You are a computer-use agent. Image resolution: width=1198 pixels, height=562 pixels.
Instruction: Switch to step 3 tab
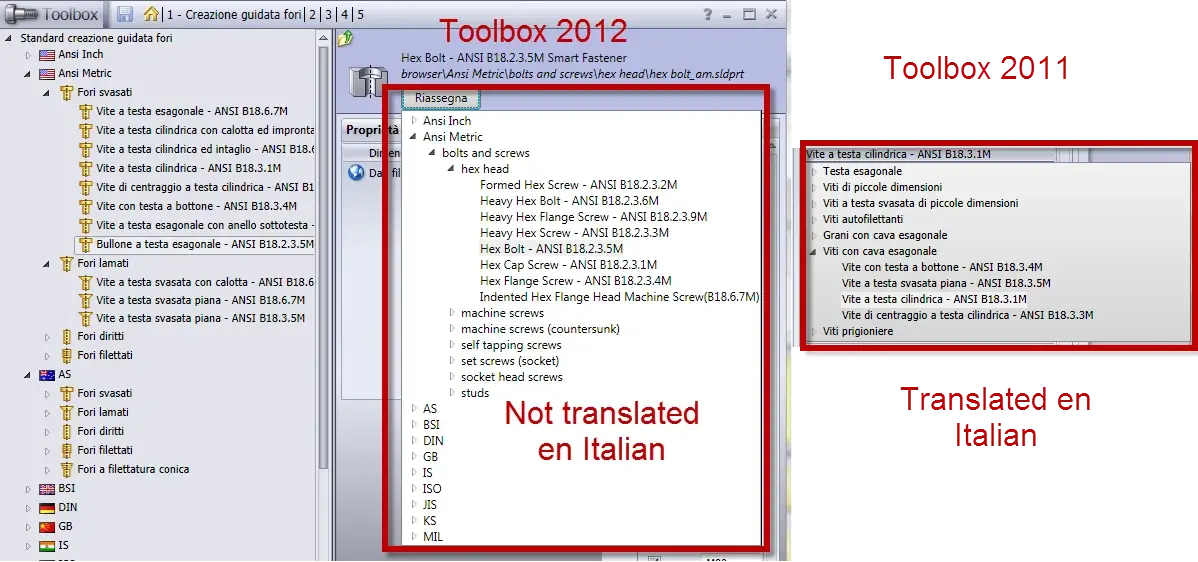(x=328, y=15)
